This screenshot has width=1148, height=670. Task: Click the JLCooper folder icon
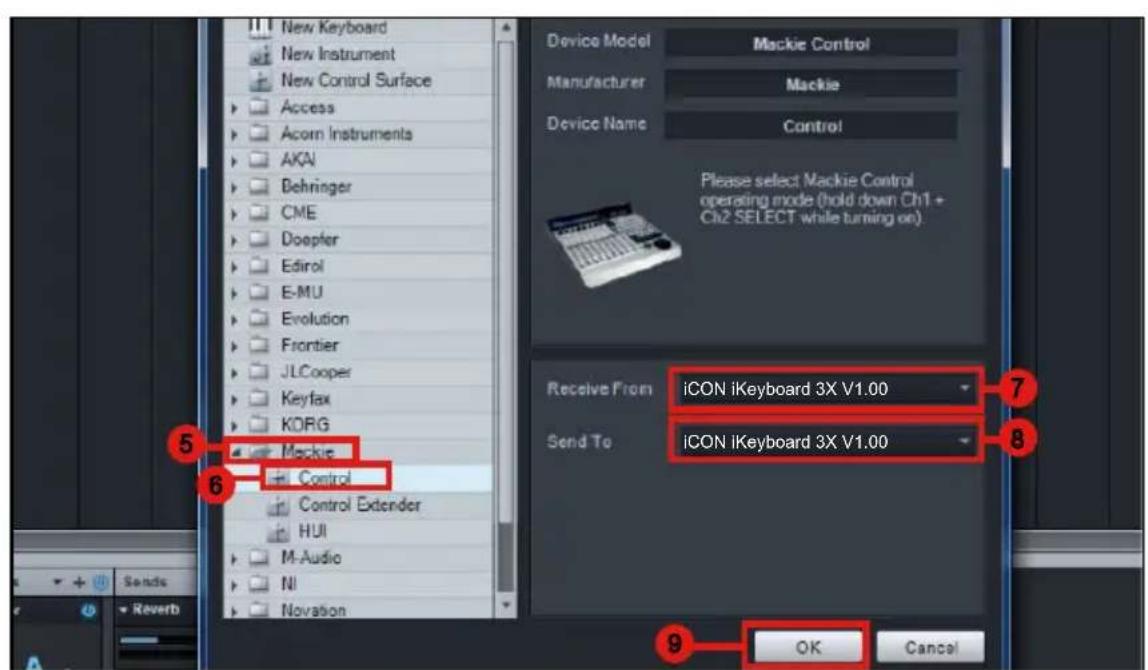[258, 371]
